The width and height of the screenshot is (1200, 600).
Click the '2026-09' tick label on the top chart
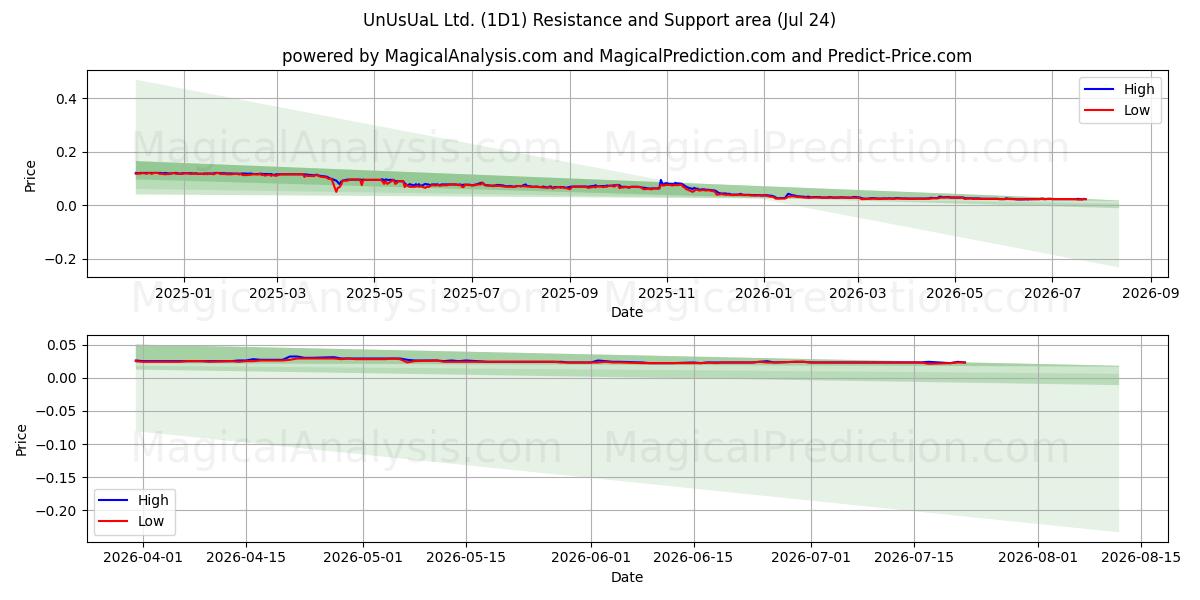click(x=1150, y=293)
